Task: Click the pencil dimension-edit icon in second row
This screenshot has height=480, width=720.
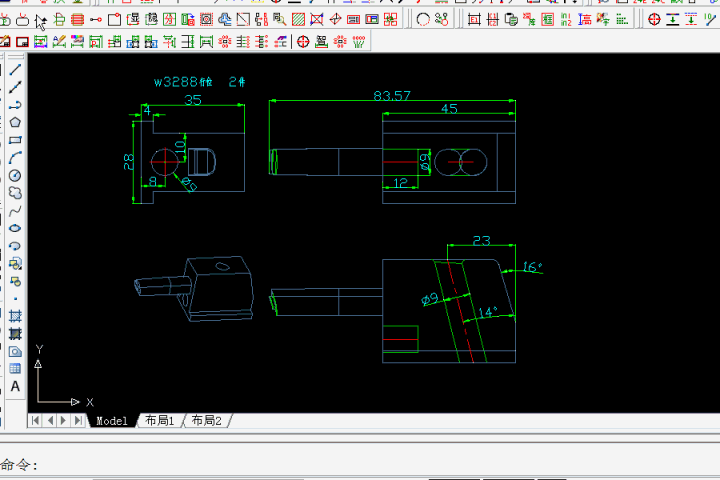Action: [59, 42]
